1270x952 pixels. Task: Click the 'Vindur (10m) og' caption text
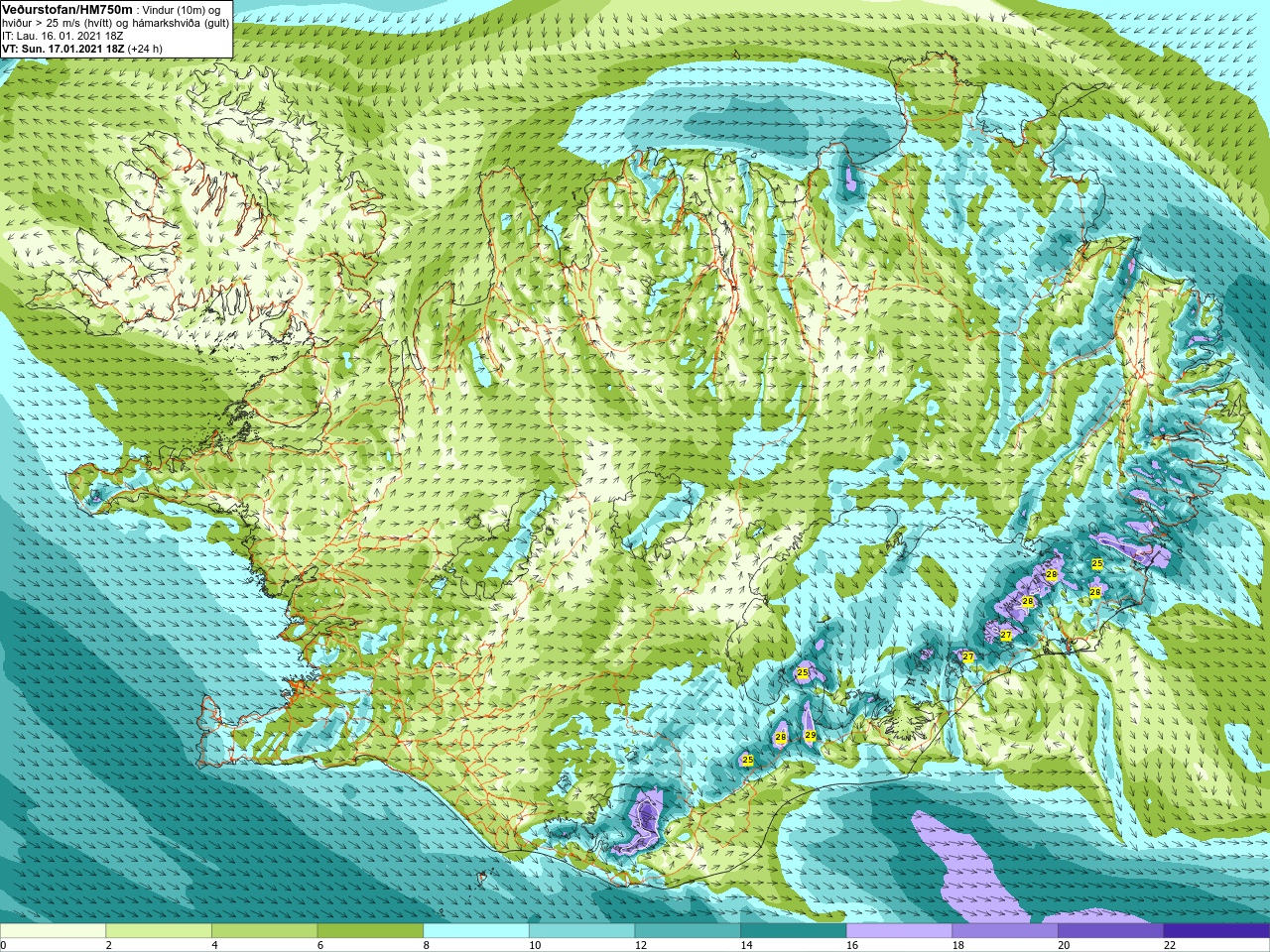point(181,10)
